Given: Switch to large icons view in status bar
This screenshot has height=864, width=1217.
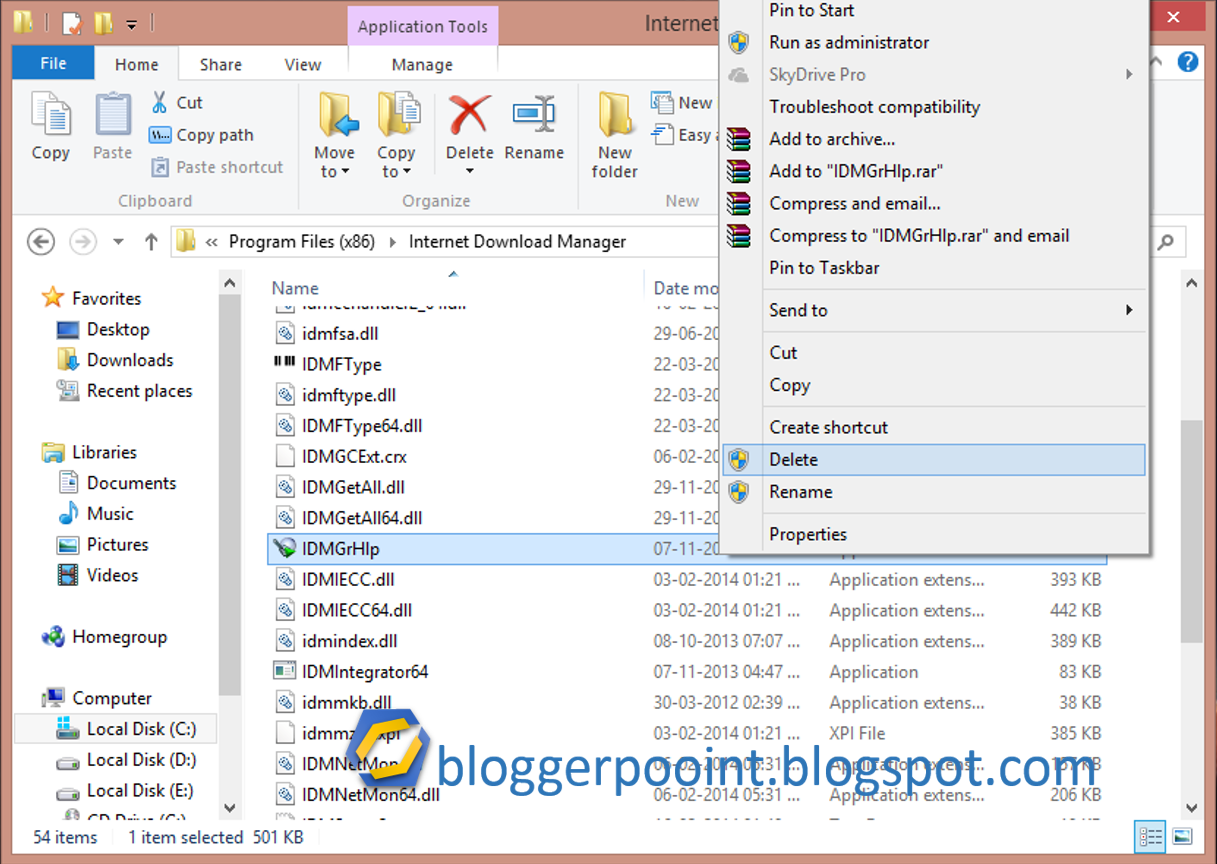Looking at the screenshot, I should (1181, 837).
